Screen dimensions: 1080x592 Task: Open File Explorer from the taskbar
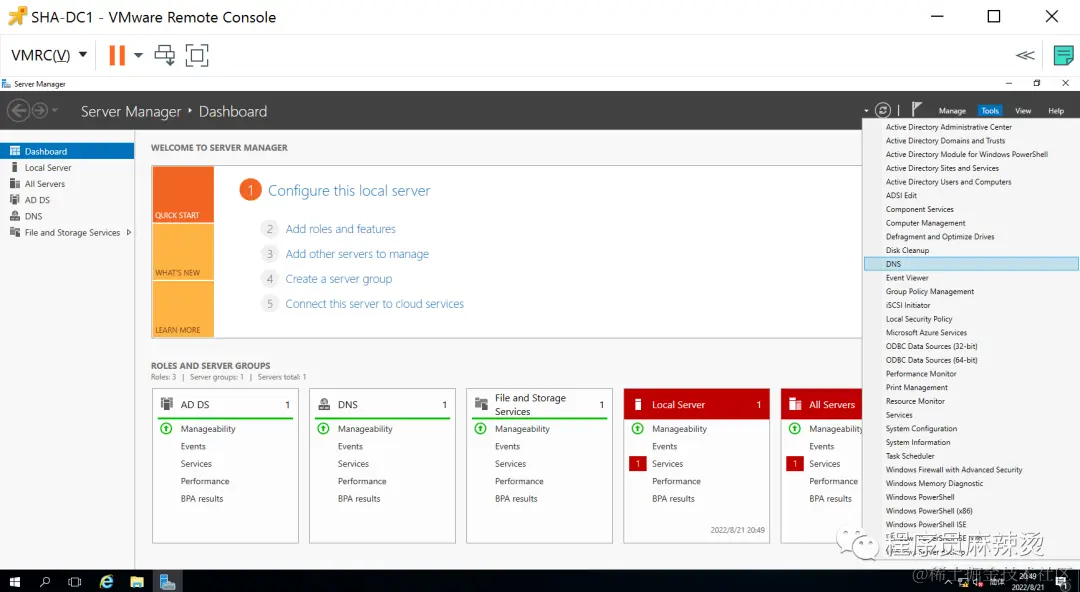(x=136, y=582)
